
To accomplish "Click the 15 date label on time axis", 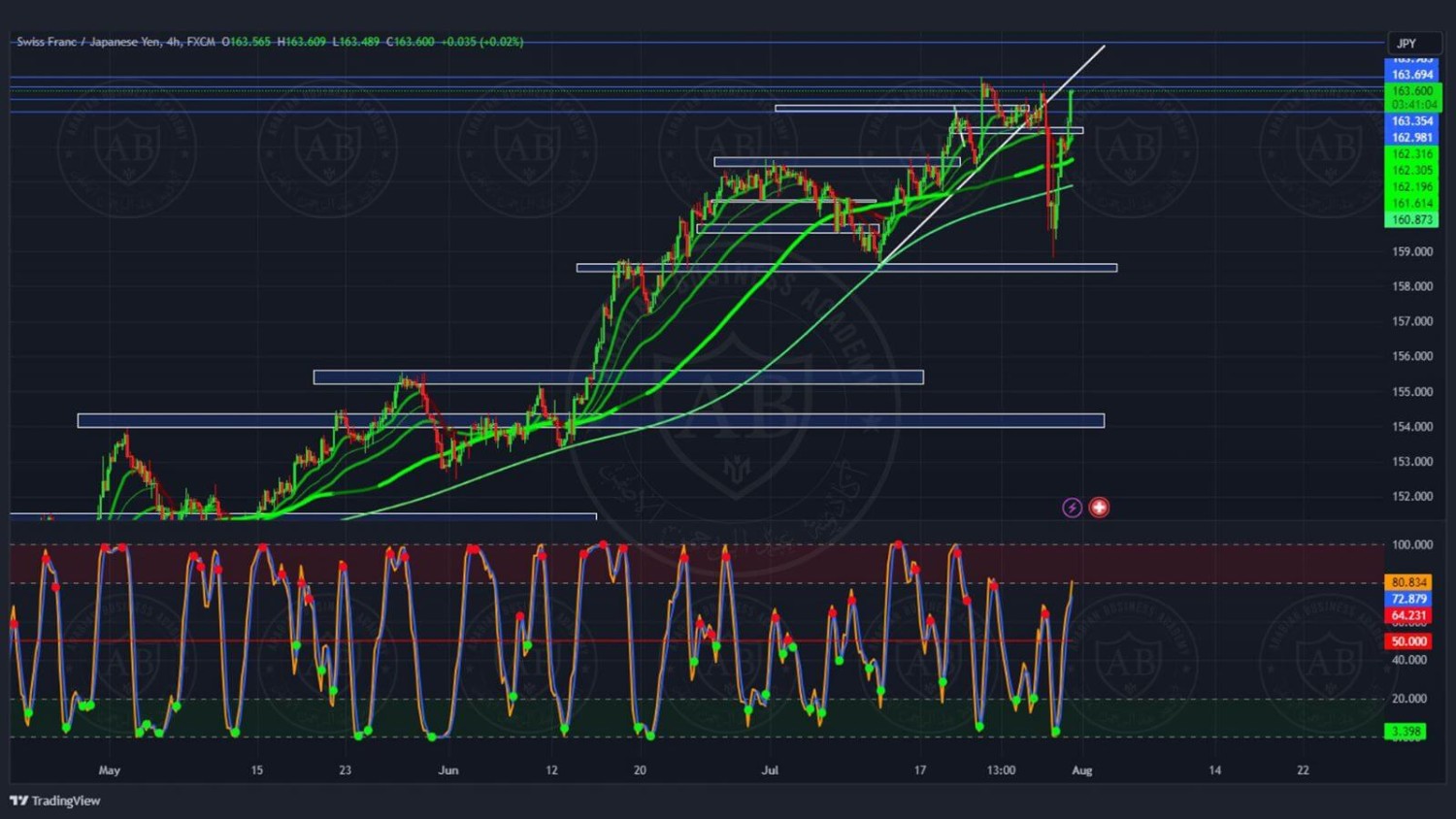I will pyautogui.click(x=257, y=770).
